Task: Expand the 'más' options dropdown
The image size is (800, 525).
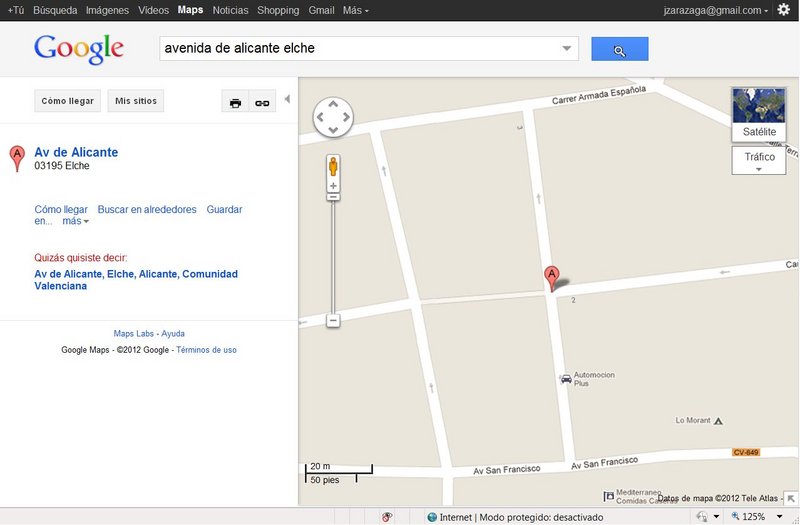Action: 76,221
